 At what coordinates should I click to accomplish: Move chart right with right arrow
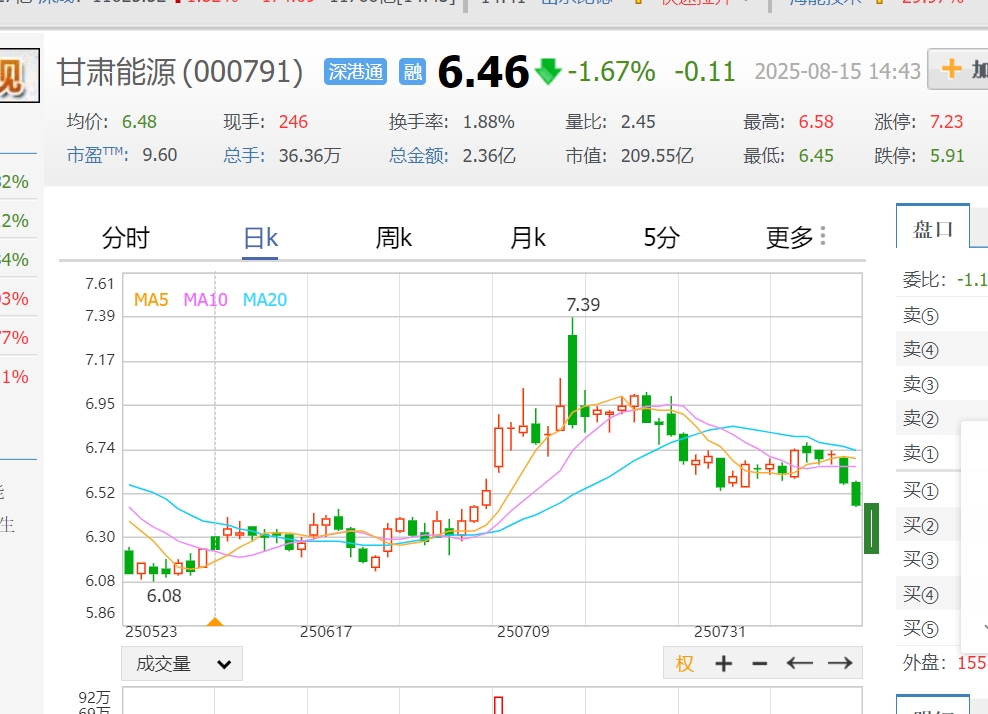click(840, 663)
